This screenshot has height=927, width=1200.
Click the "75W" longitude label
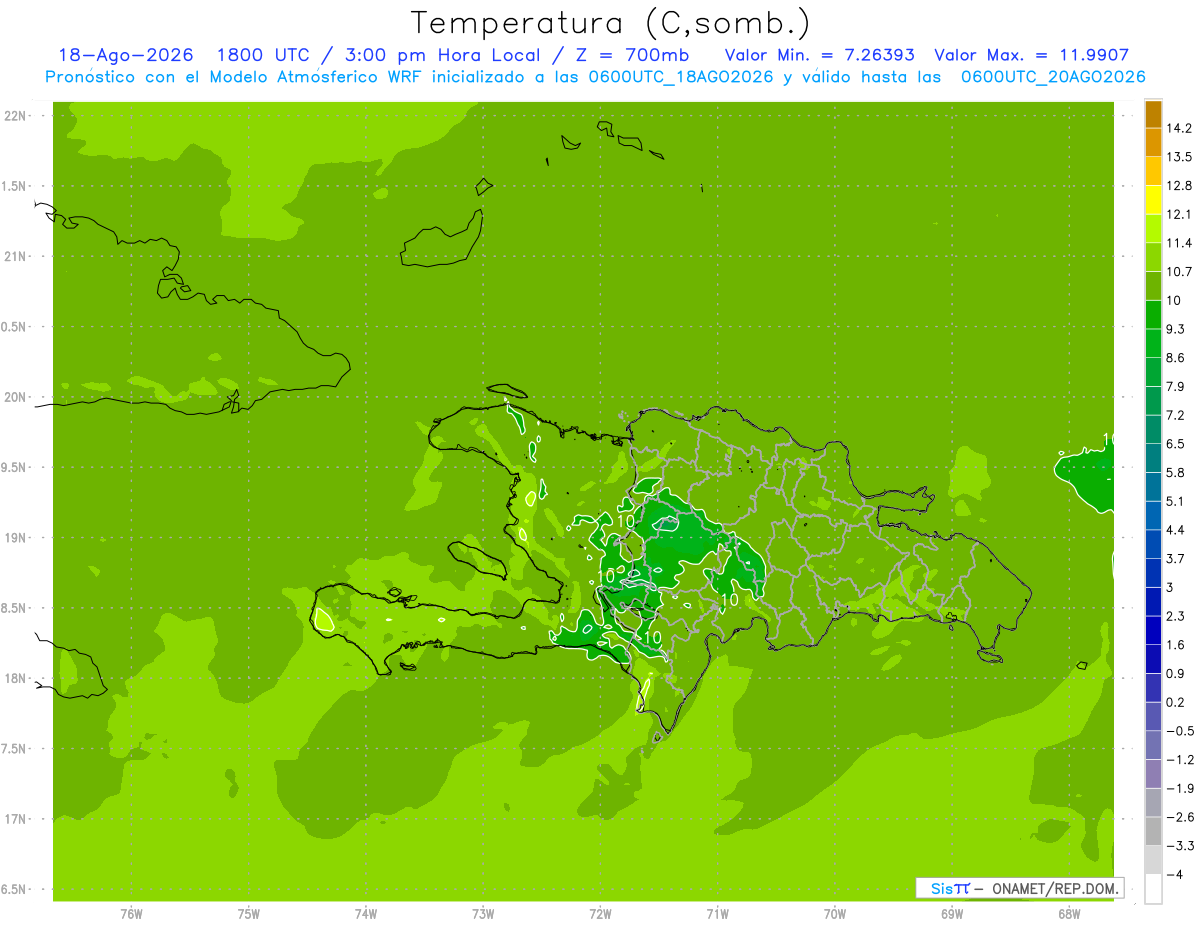[249, 914]
